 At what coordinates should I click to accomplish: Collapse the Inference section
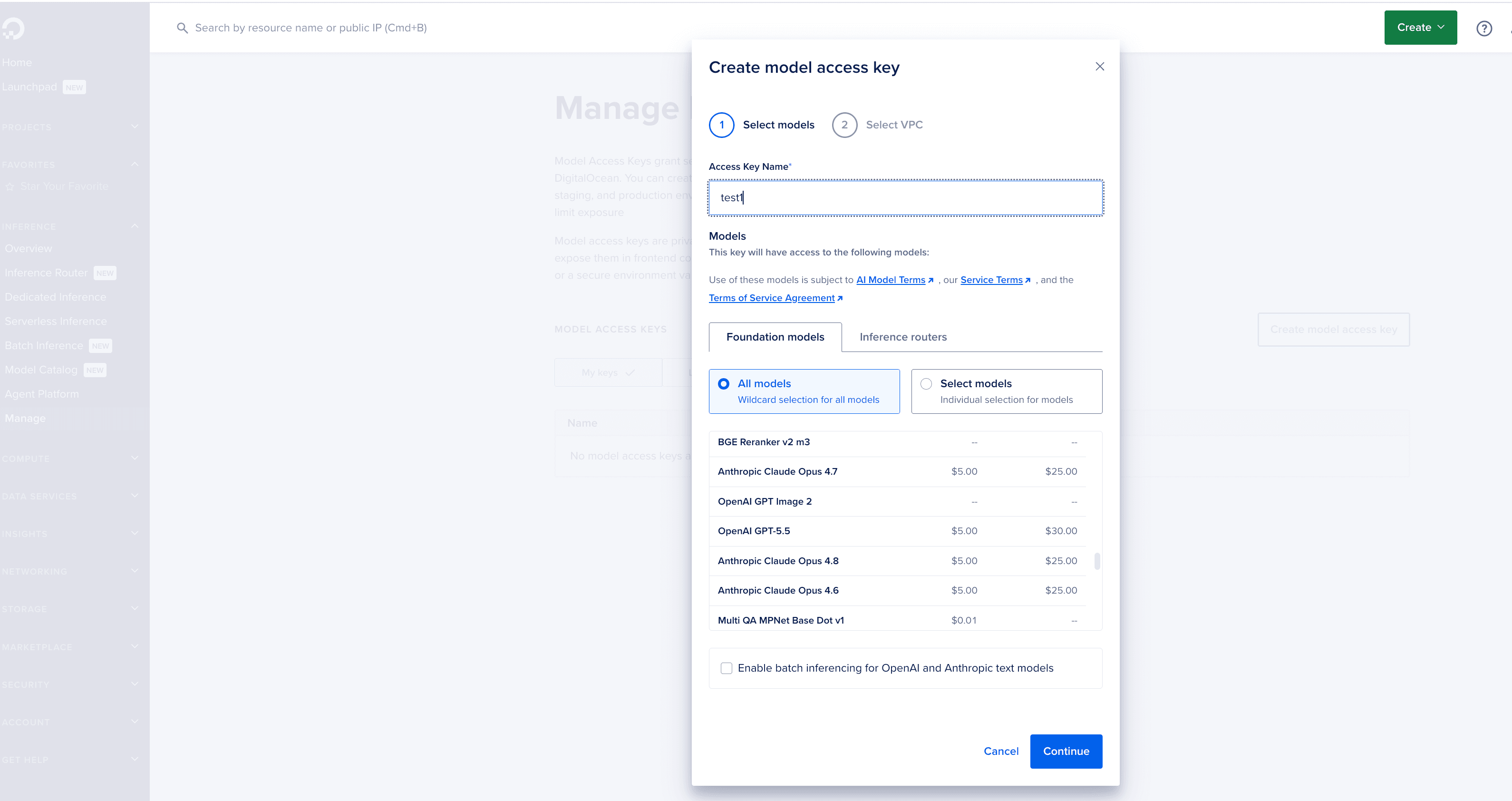[70, 226]
